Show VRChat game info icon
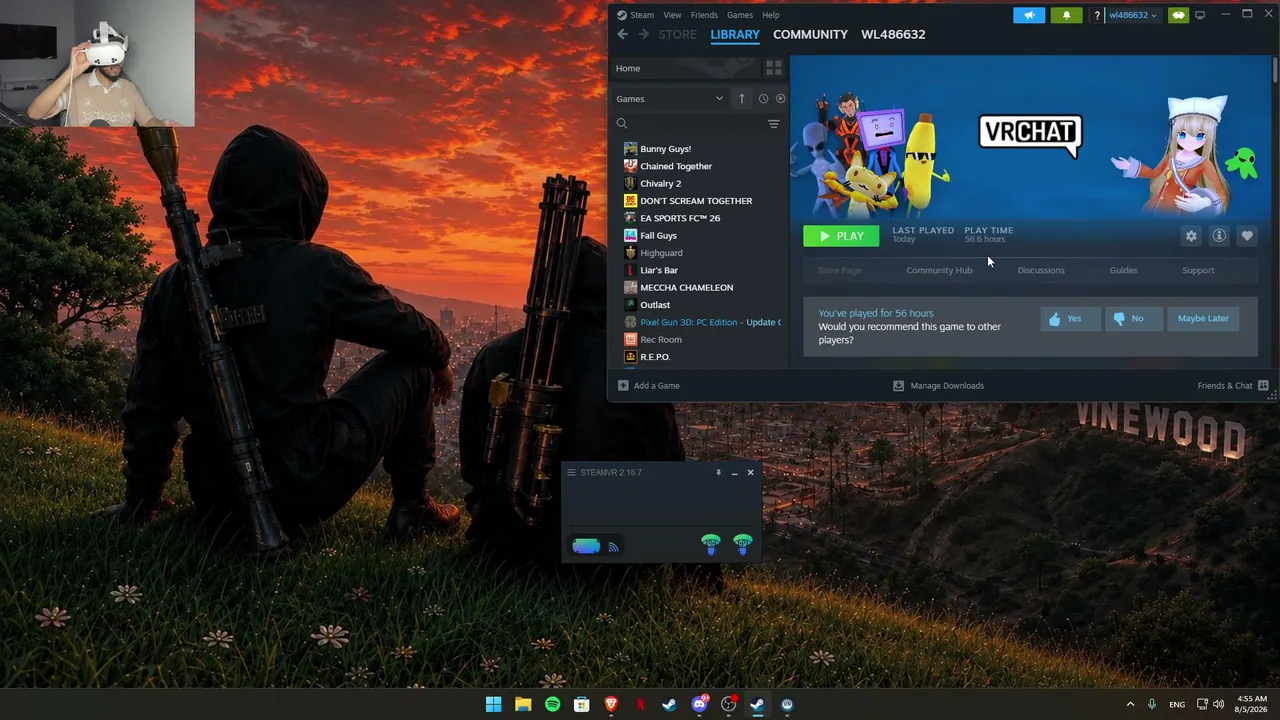The width and height of the screenshot is (1280, 720). coord(1219,236)
